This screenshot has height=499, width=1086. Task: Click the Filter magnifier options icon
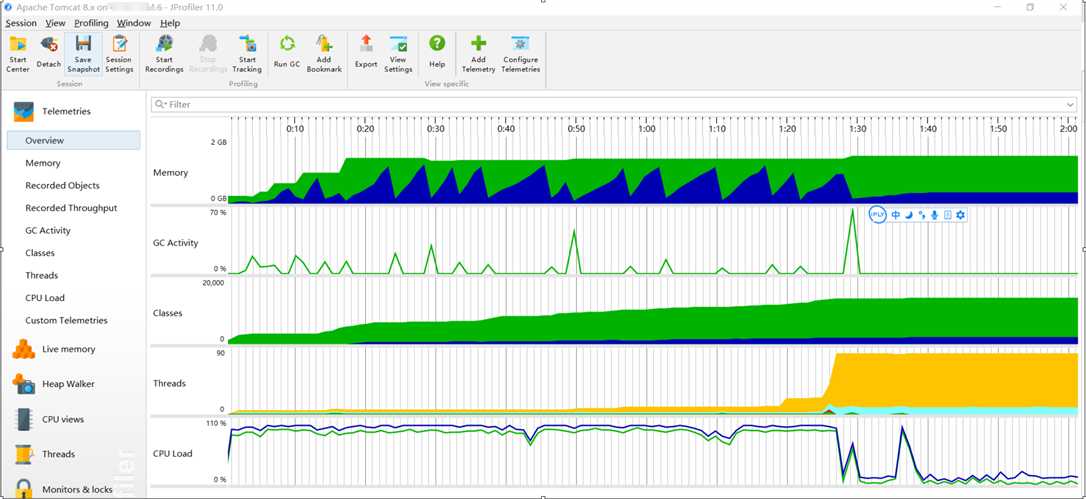pyautogui.click(x=161, y=105)
